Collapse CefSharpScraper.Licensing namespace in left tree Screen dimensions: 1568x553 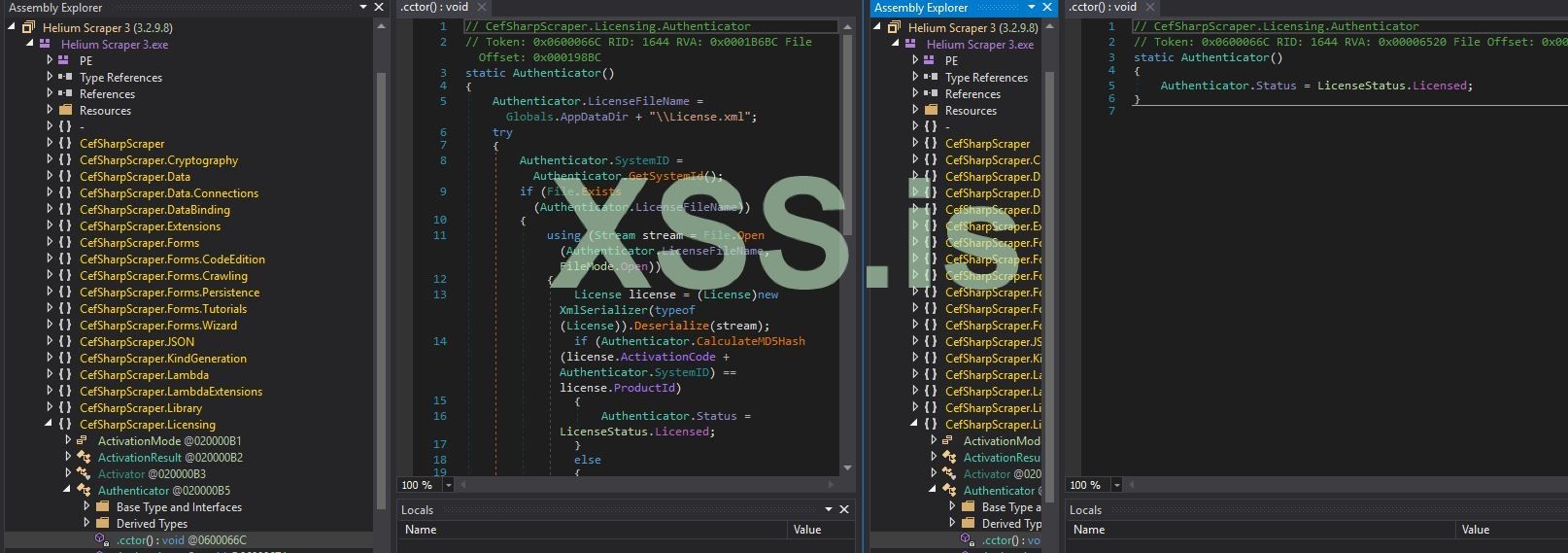point(50,424)
